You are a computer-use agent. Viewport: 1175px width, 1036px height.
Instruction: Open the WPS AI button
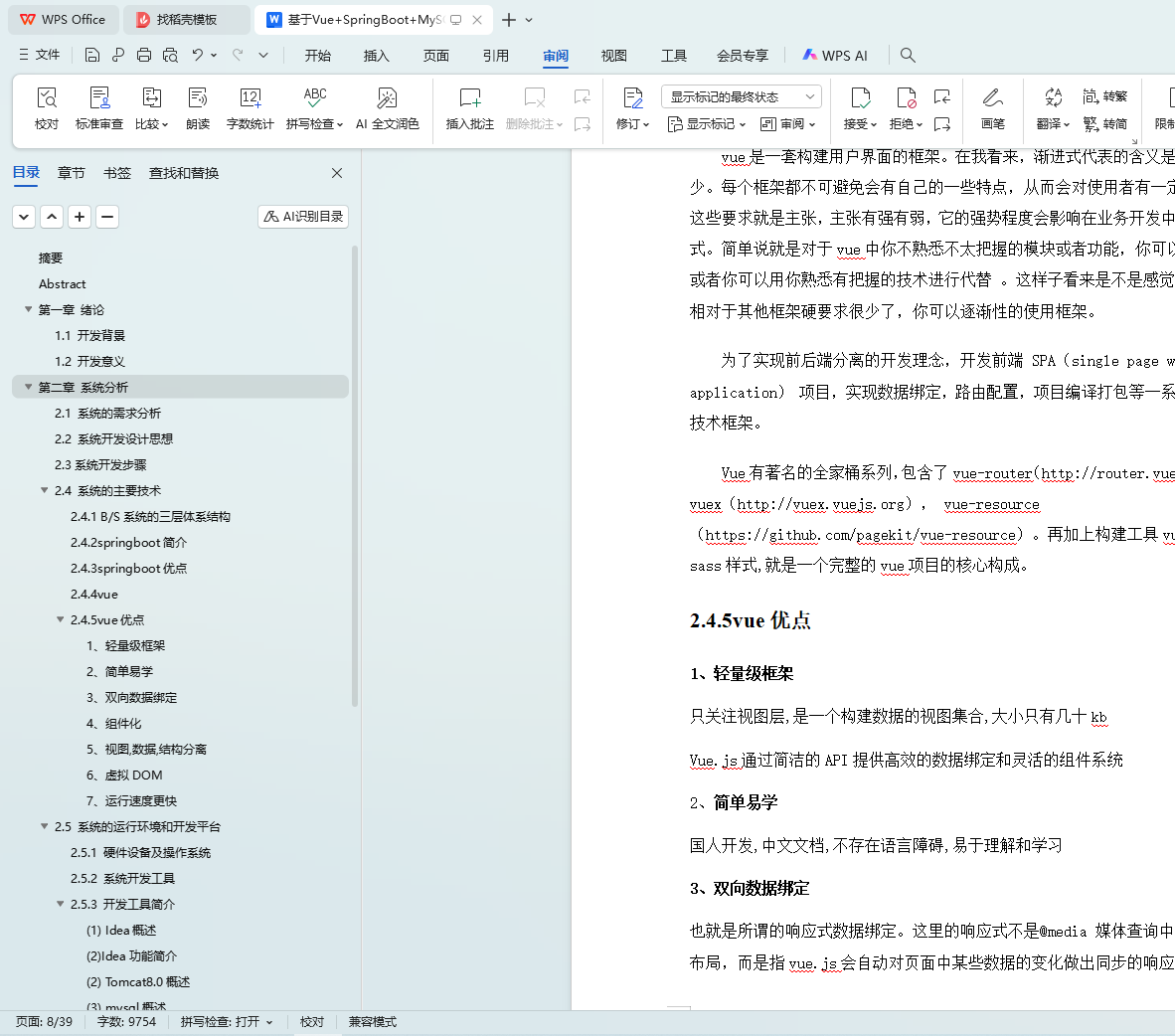[835, 56]
